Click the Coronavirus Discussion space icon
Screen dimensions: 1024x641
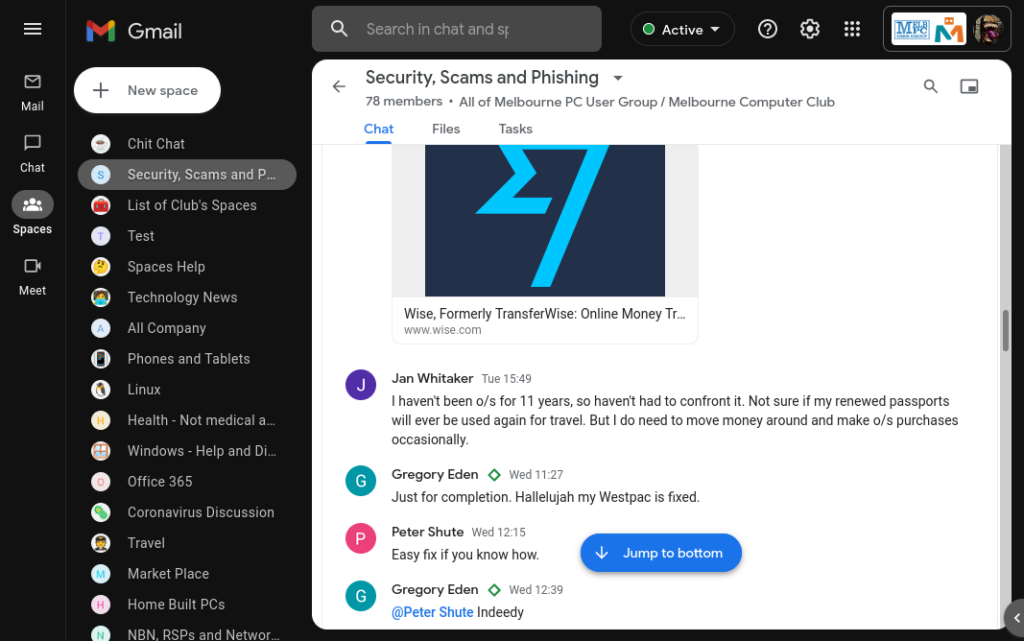click(x=101, y=512)
